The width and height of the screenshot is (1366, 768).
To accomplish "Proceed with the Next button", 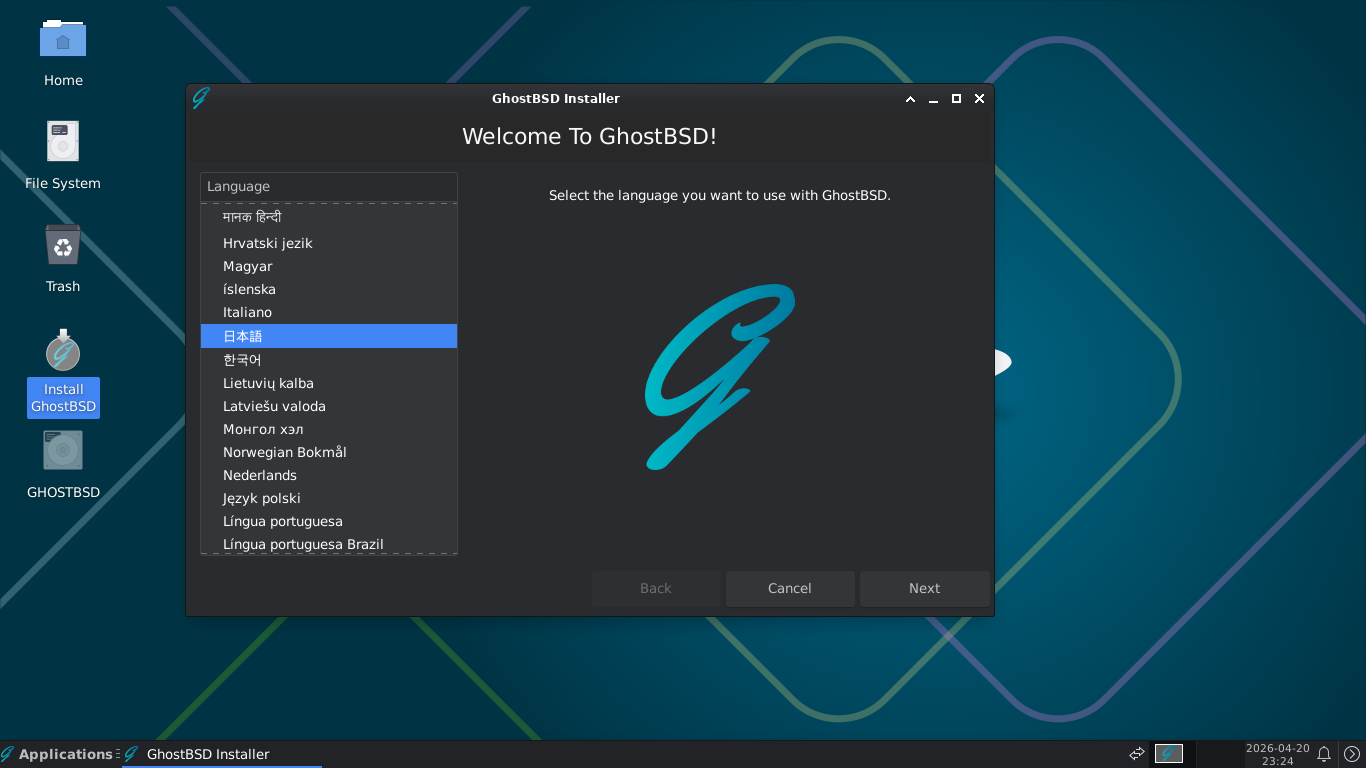I will click(924, 589).
